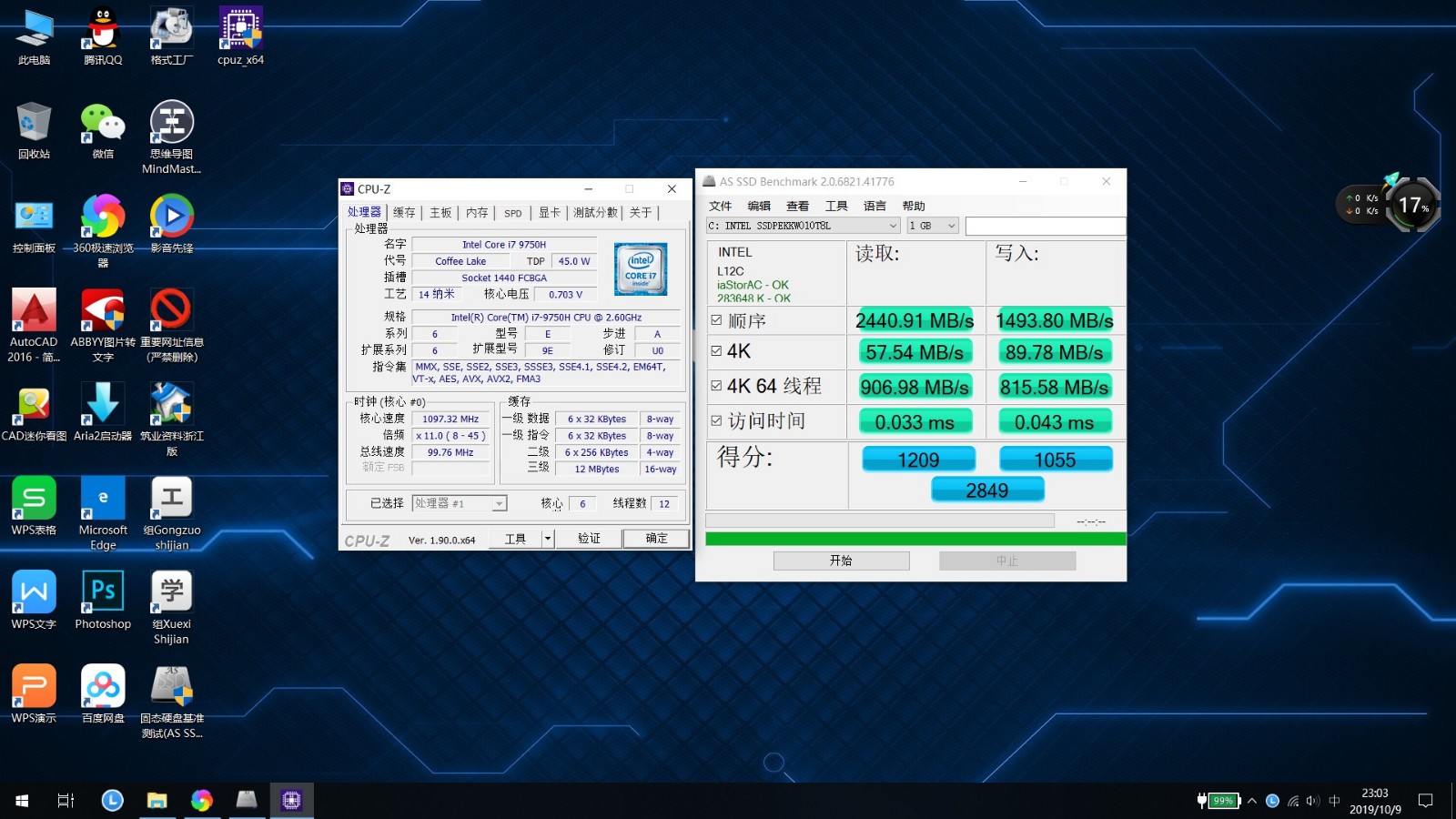Click the 开始 start button in AS SSD
1456x819 pixels.
(x=842, y=561)
